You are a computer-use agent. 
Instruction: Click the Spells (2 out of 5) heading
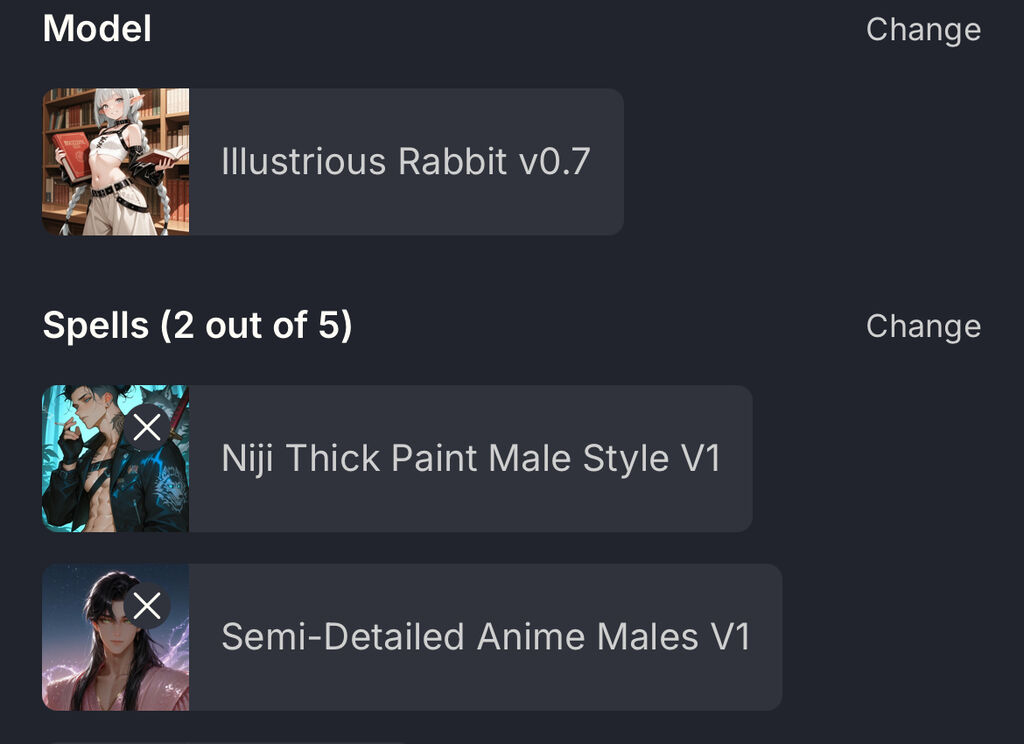[x=197, y=325]
